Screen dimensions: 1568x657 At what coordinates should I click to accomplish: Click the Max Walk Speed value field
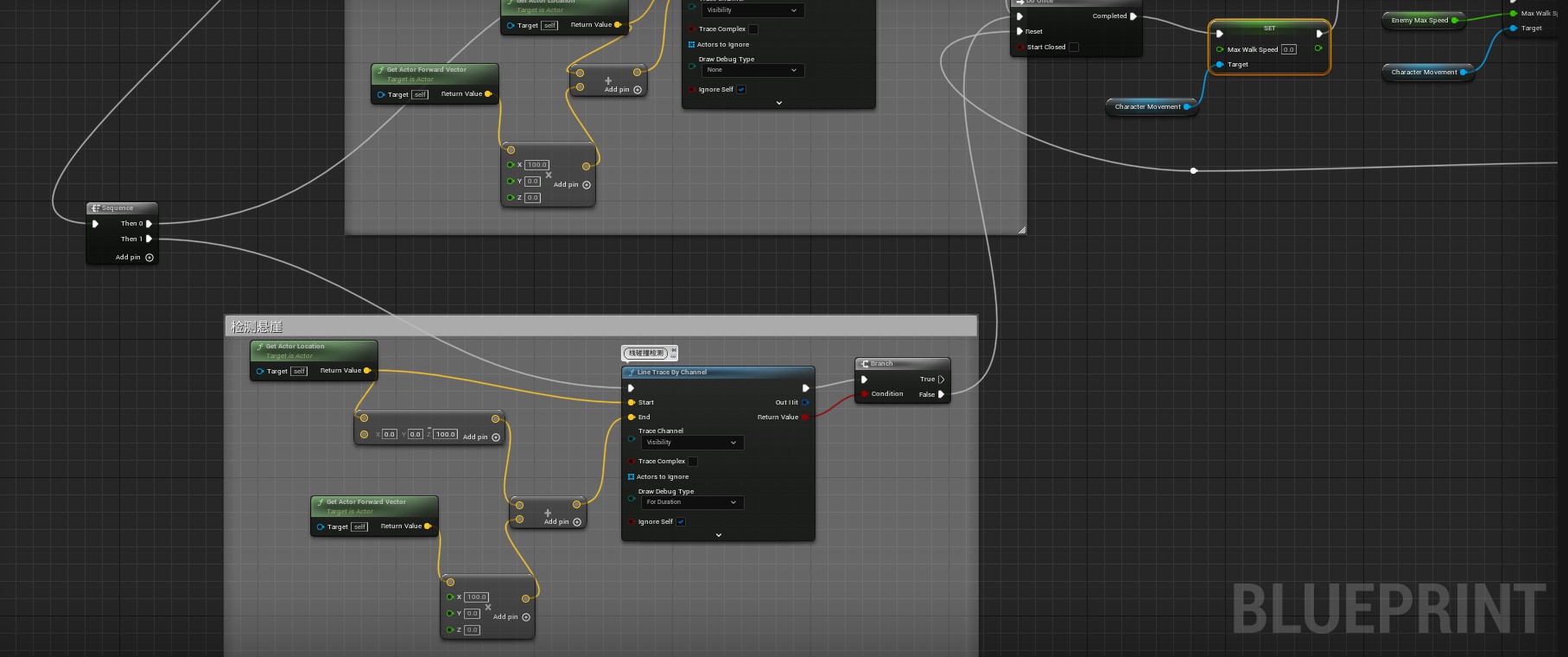(x=1288, y=50)
